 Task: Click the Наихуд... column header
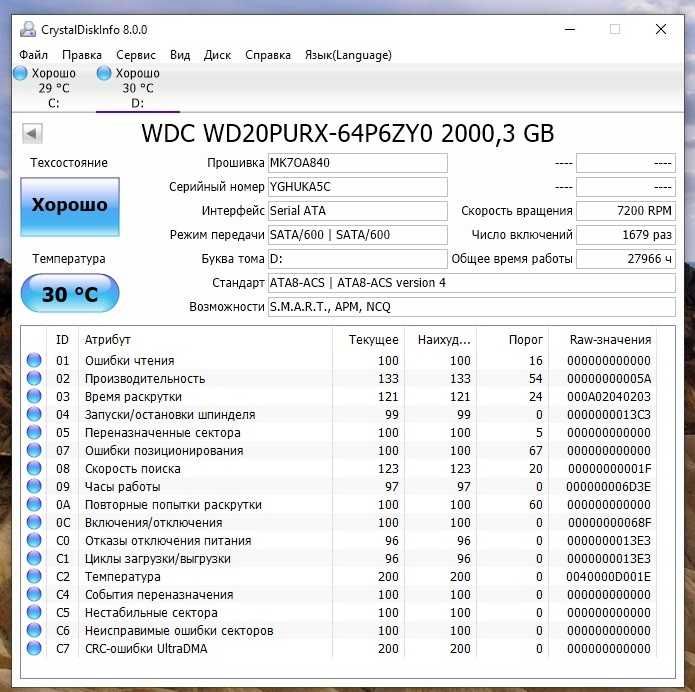tap(441, 340)
